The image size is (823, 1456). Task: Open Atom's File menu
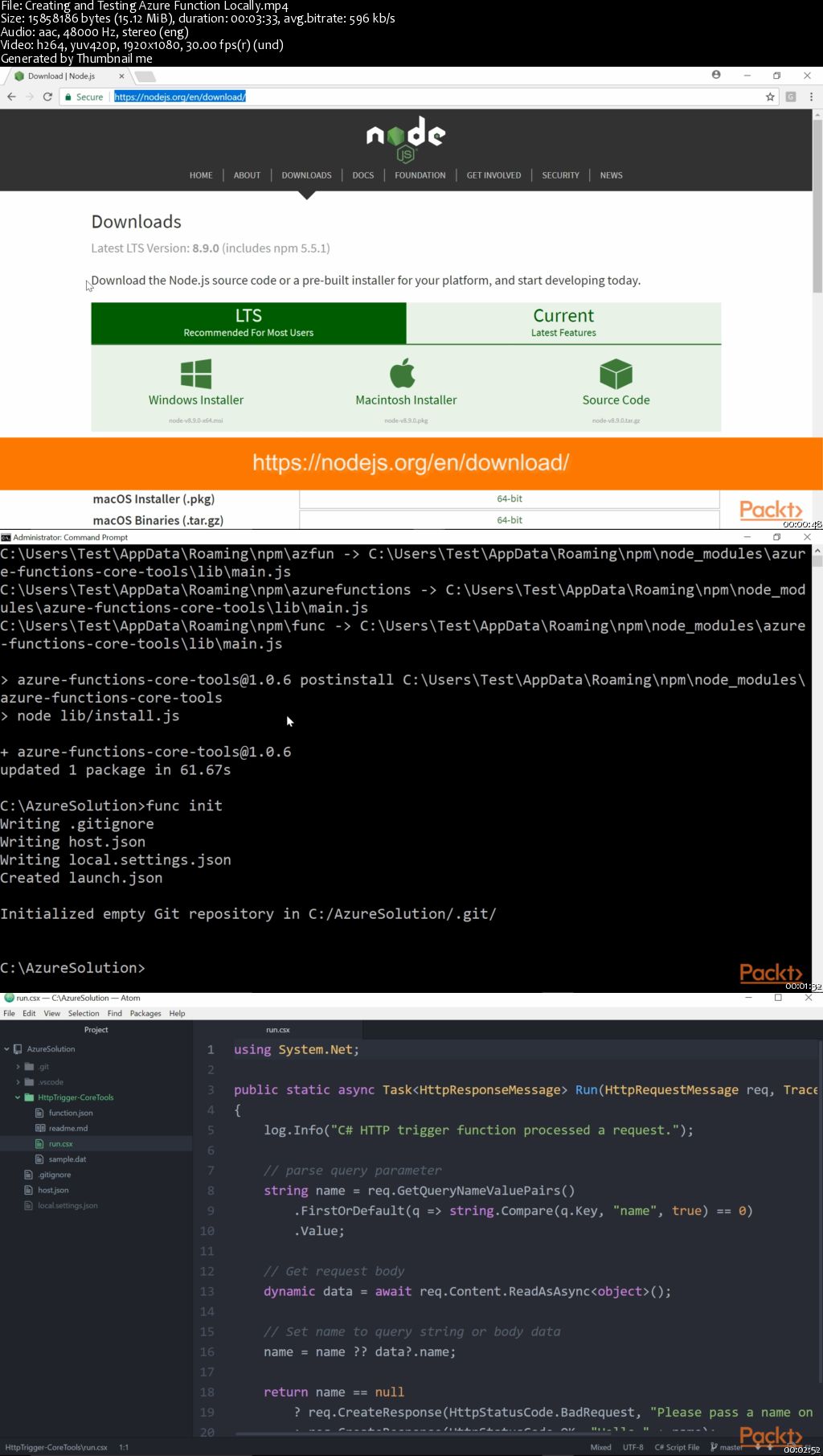click(x=10, y=1014)
